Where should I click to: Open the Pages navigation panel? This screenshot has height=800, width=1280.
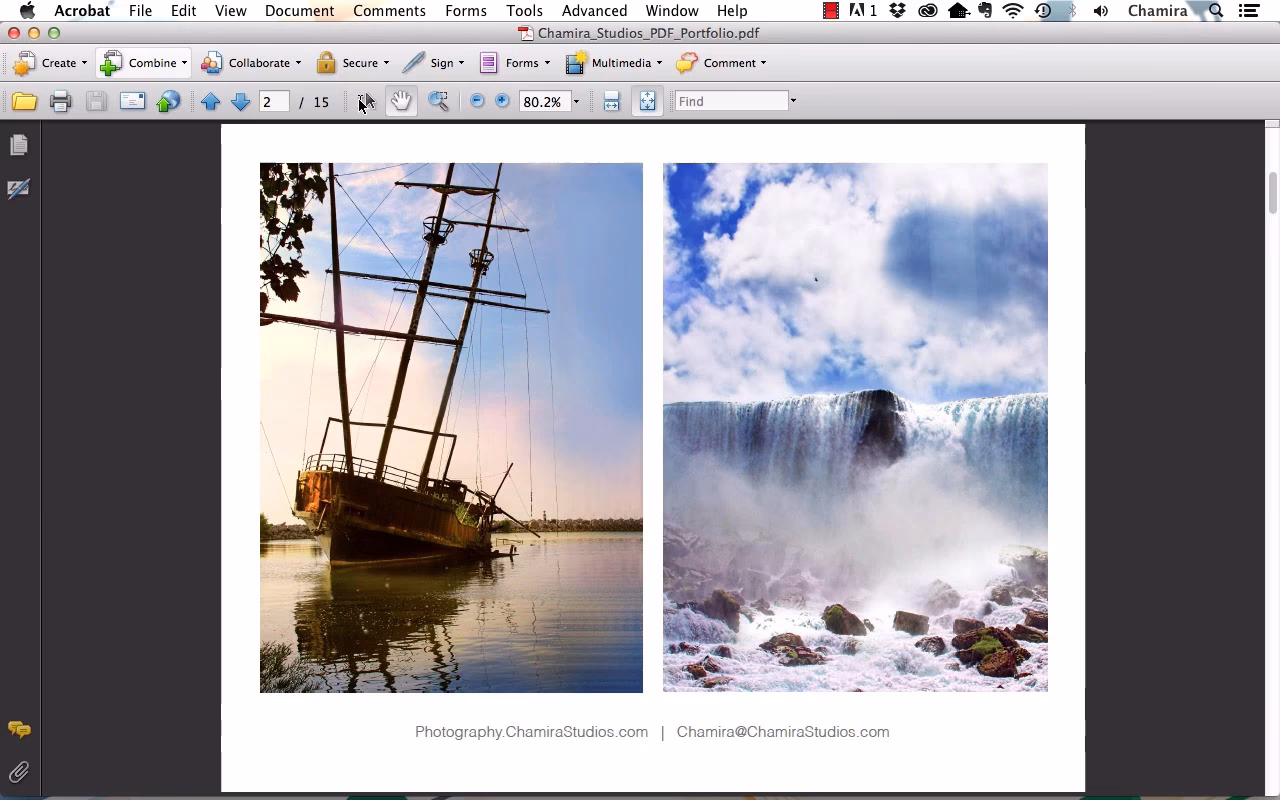[19, 144]
